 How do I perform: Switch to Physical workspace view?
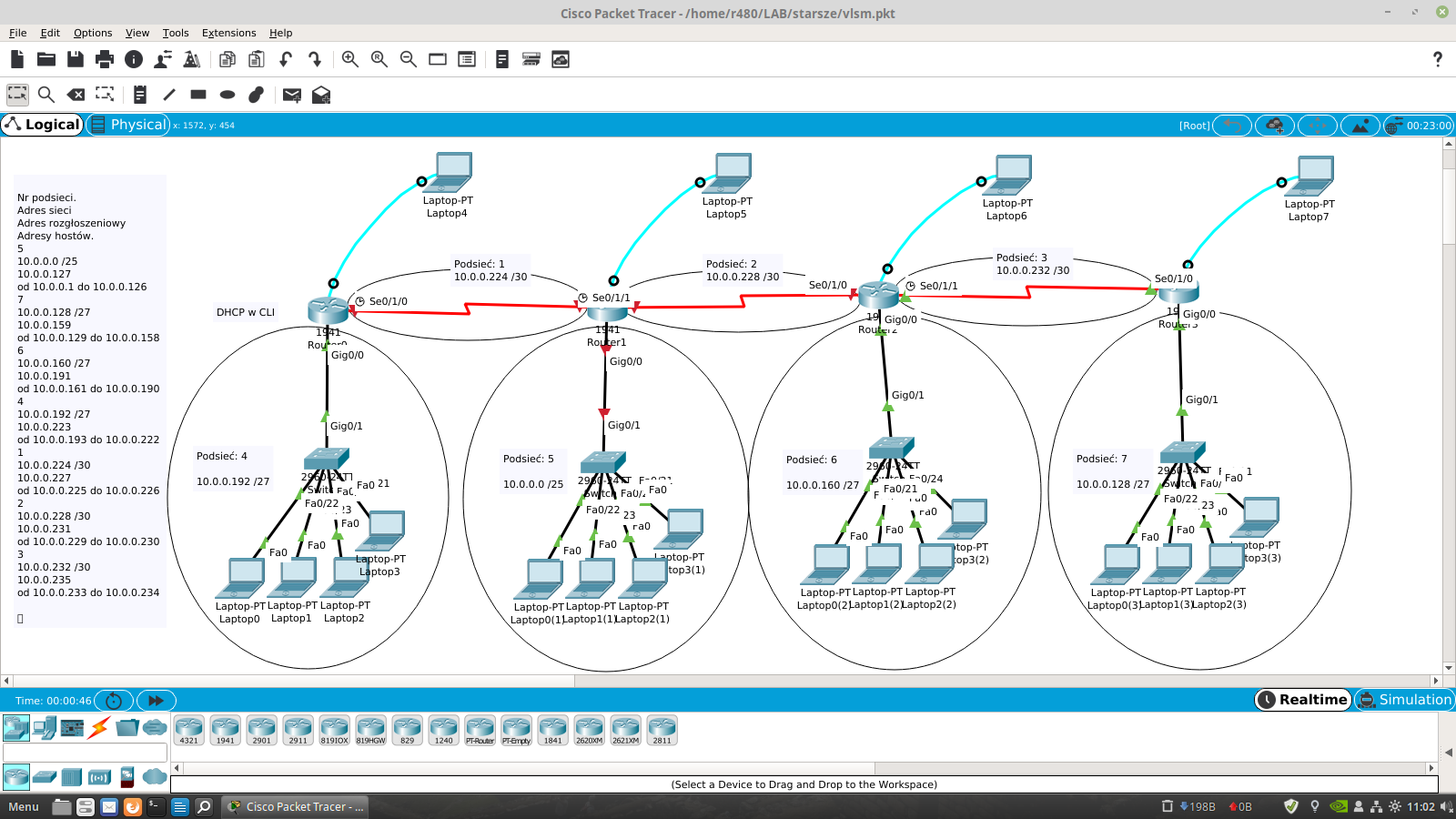128,125
